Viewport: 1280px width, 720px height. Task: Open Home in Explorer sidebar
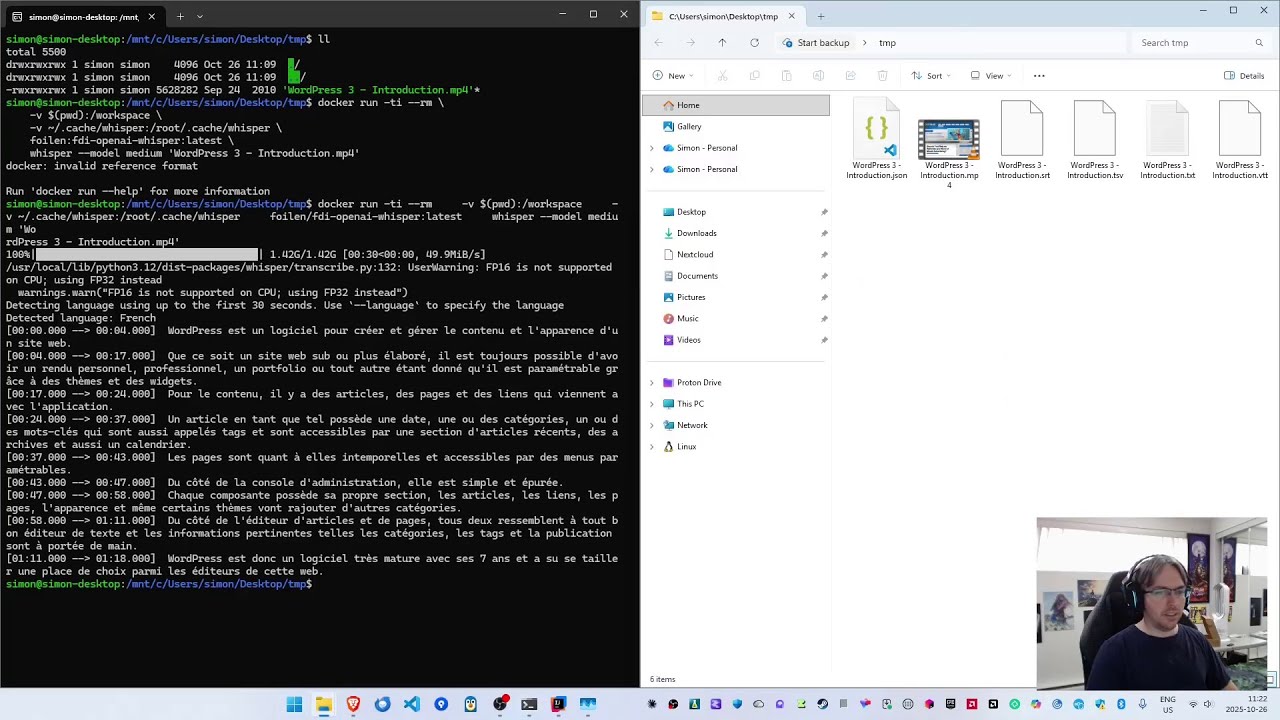[736, 105]
